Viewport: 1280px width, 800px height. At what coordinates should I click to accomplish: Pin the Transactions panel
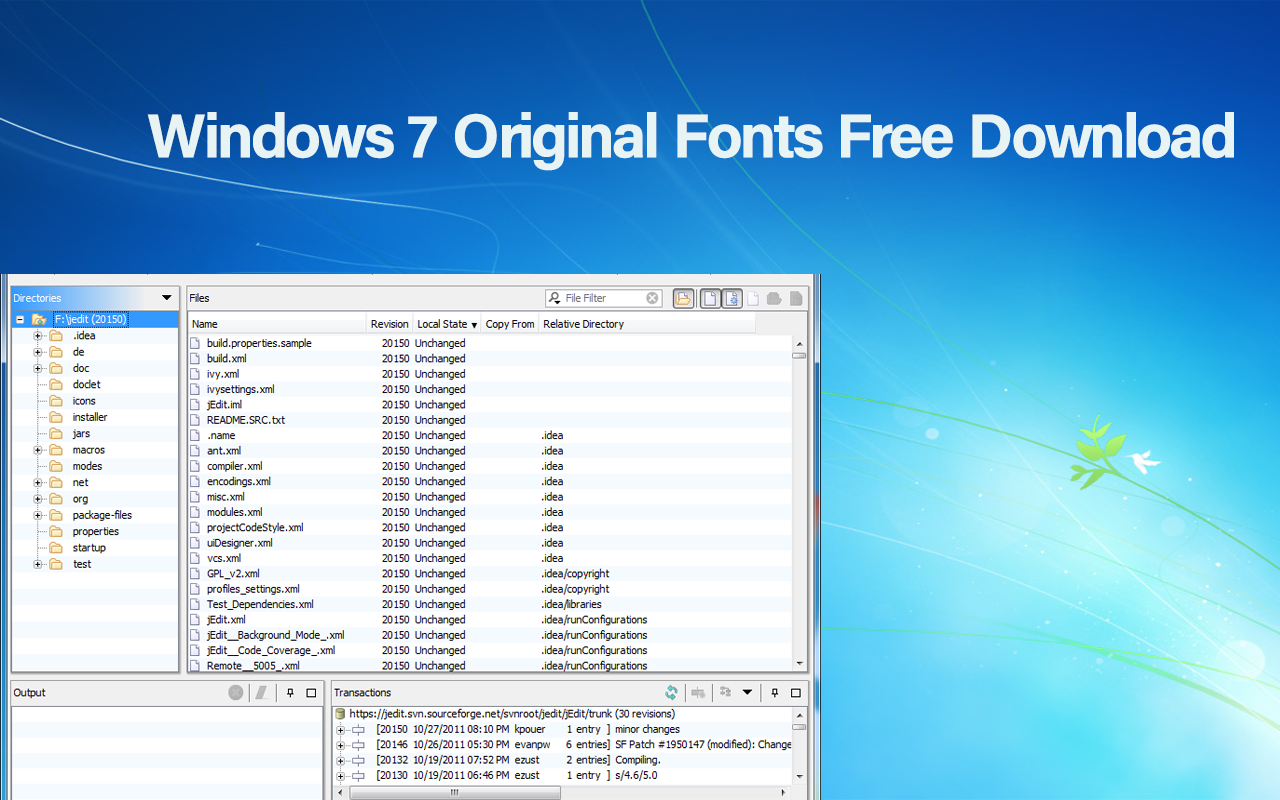tap(774, 692)
